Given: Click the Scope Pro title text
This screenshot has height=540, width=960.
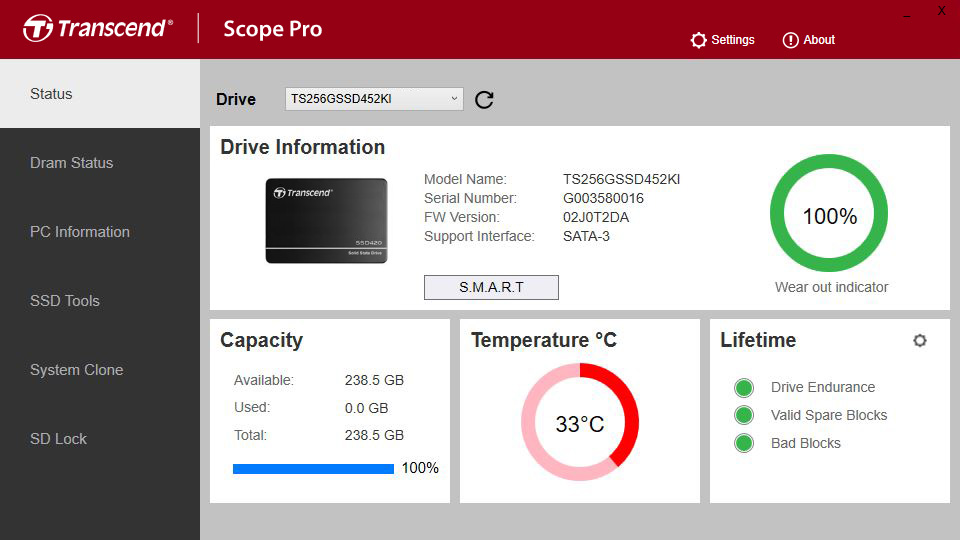Looking at the screenshot, I should tap(272, 29).
